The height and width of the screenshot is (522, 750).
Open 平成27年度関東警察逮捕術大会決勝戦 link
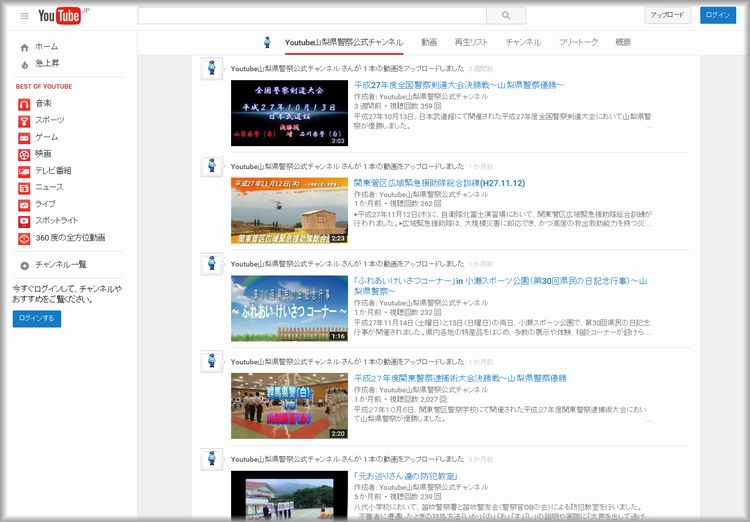(460, 378)
